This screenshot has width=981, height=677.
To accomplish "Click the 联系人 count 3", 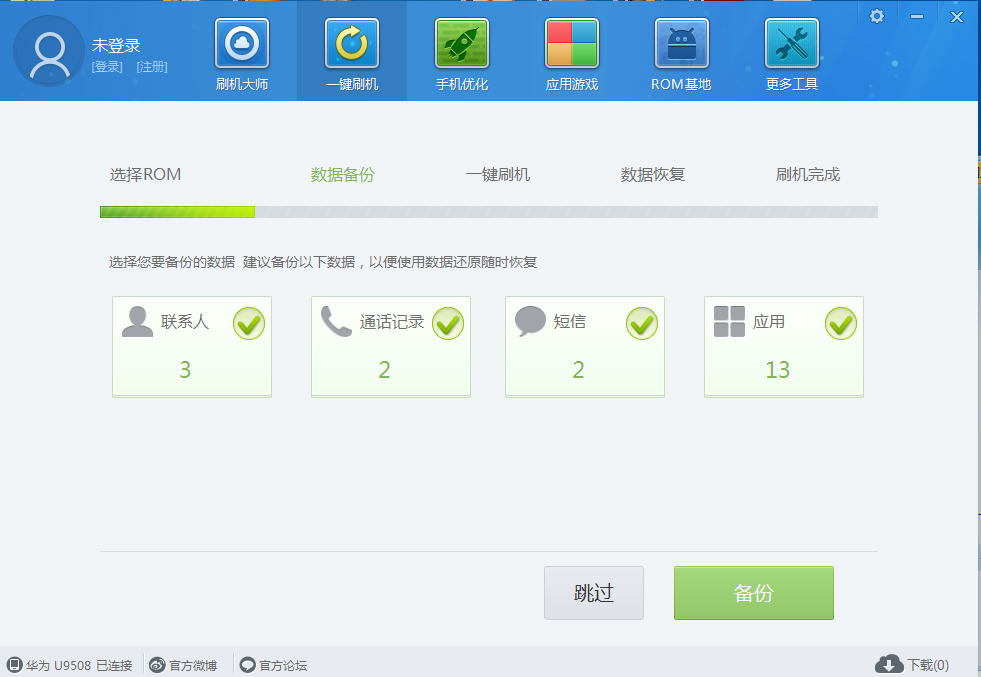I will [x=185, y=370].
